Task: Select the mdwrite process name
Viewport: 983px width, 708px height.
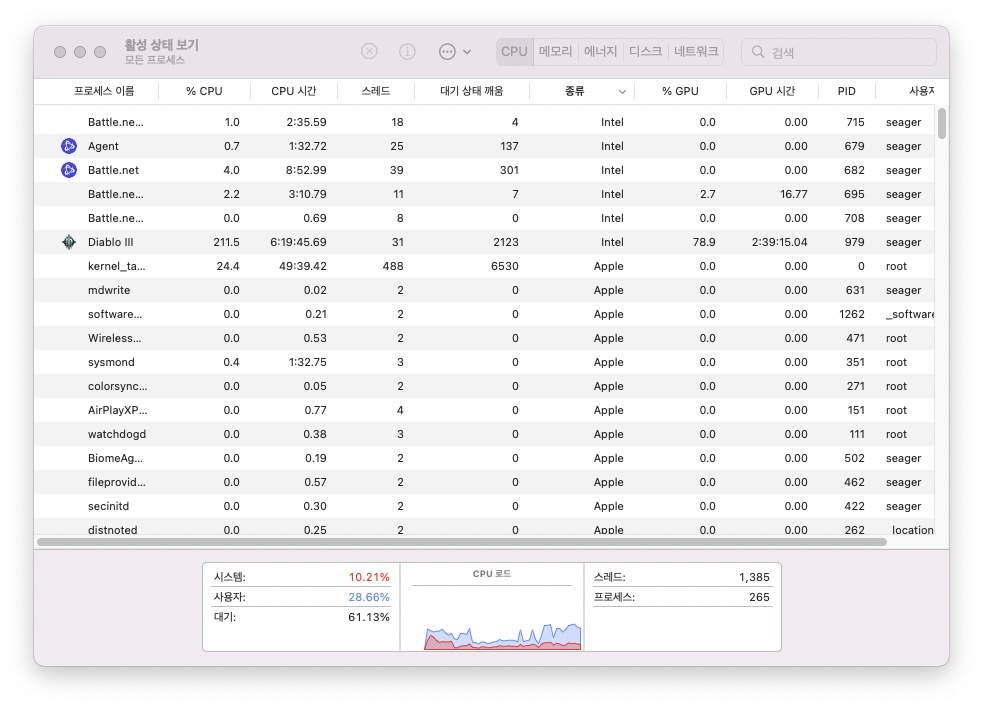Action: coord(109,290)
